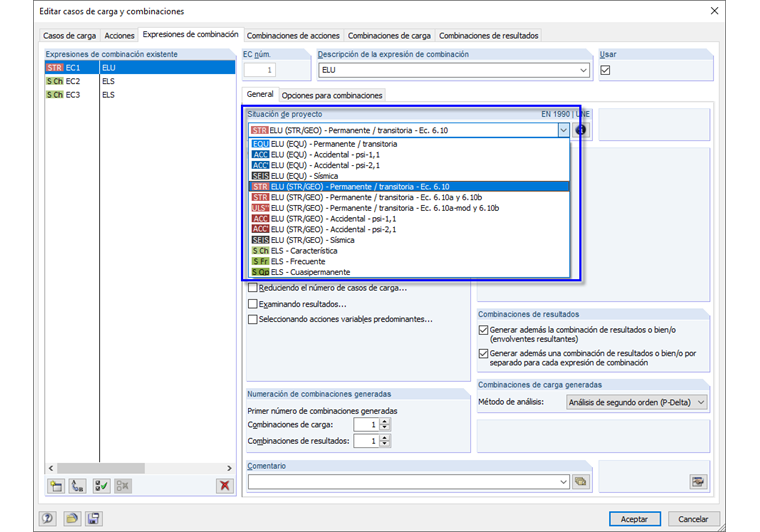Toggle the Usar checkbox
This screenshot has width=760, height=532.
click(605, 70)
